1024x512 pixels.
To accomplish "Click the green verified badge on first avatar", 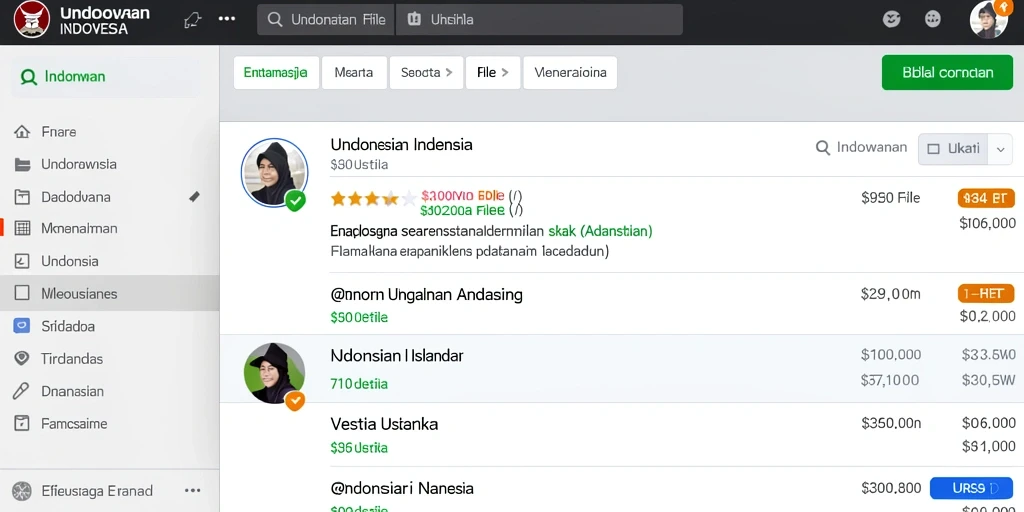I will point(295,200).
